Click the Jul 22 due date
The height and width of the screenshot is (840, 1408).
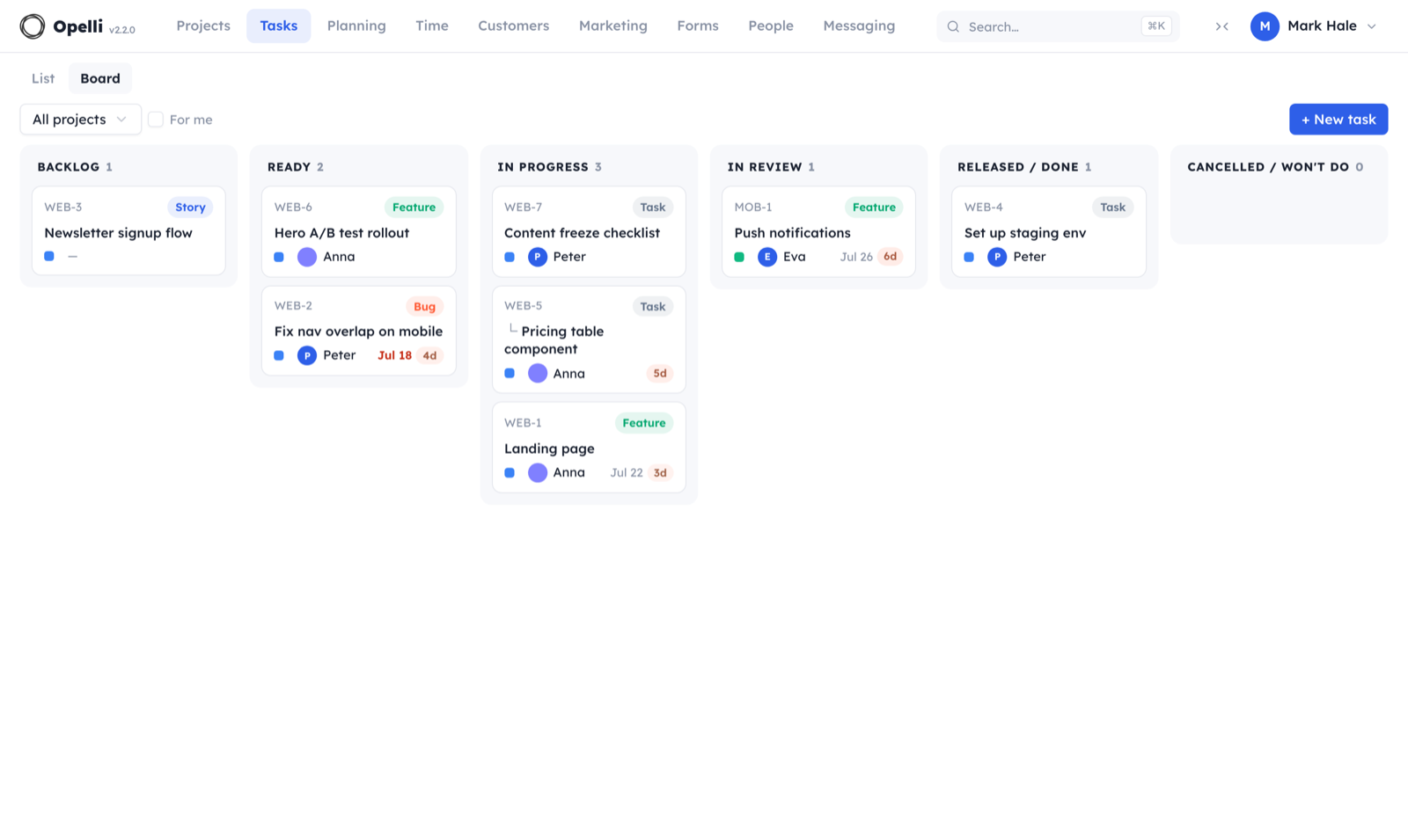(x=627, y=472)
